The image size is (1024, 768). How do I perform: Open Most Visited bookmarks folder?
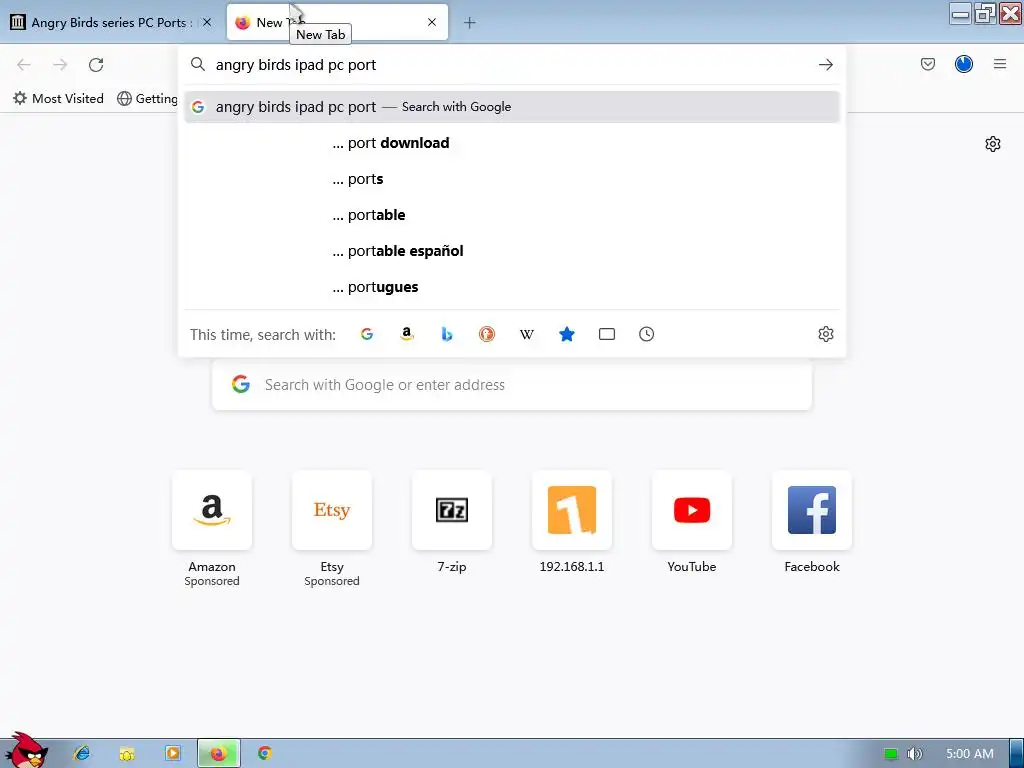(x=58, y=99)
